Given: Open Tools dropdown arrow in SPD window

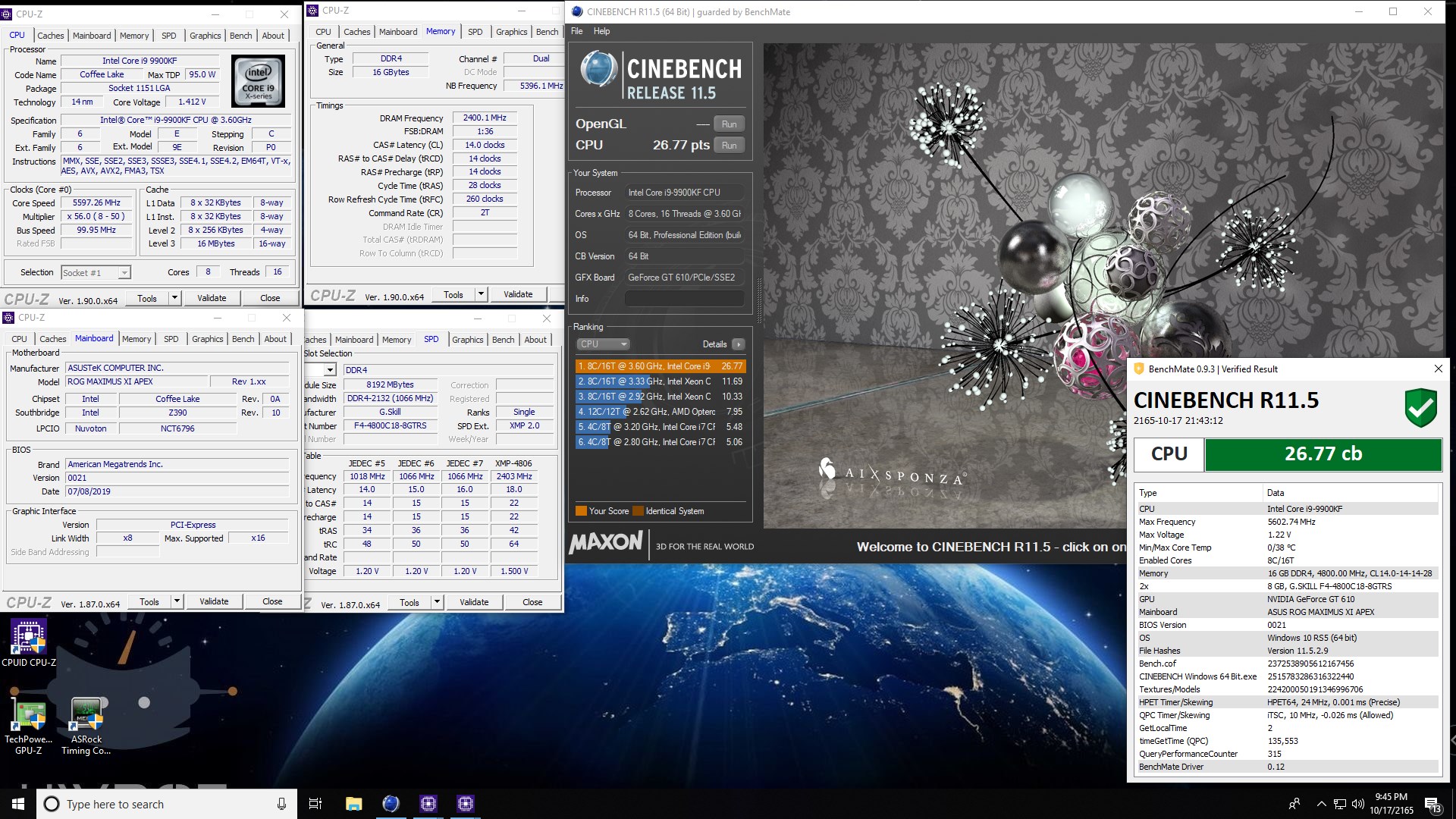Looking at the screenshot, I should point(437,602).
